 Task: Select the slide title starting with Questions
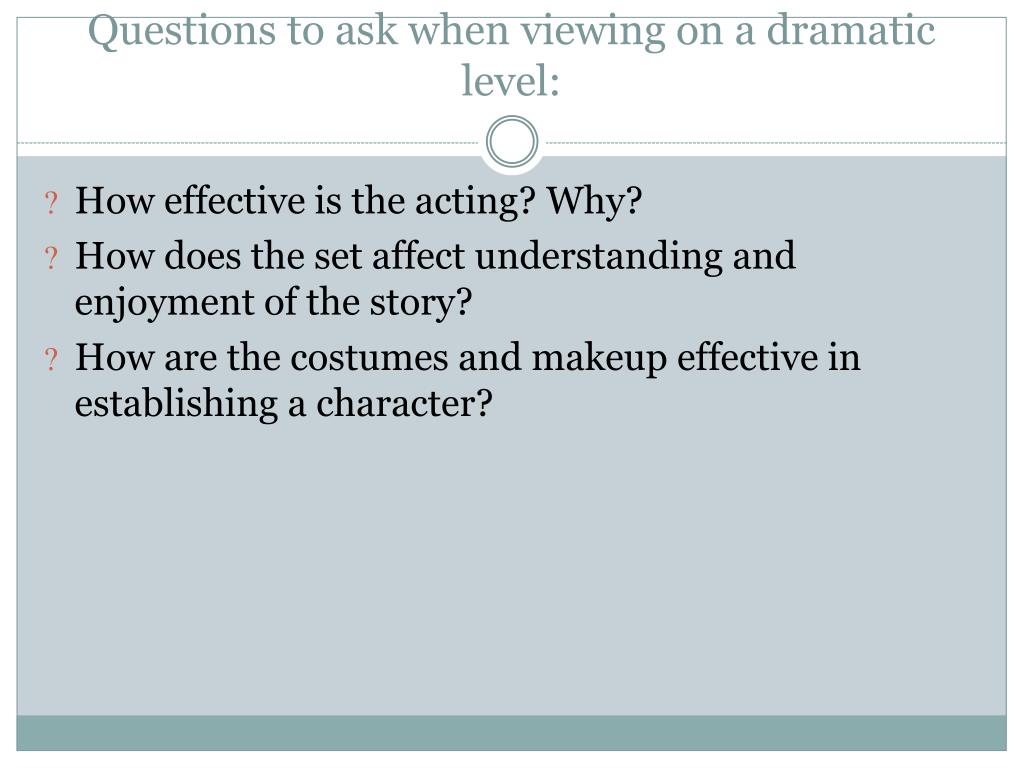click(511, 56)
